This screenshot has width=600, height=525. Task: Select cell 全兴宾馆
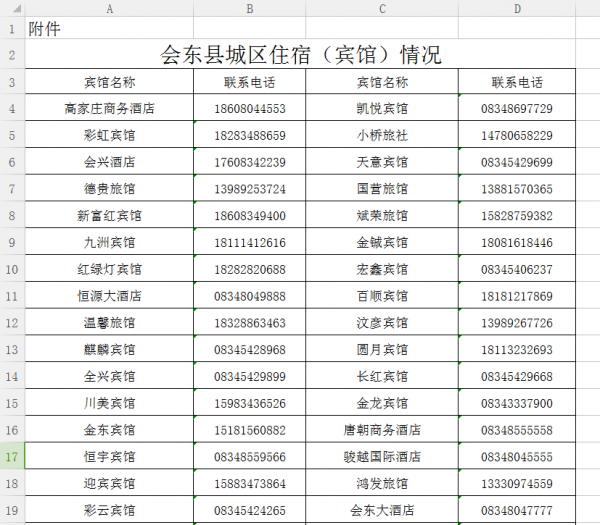coord(109,376)
